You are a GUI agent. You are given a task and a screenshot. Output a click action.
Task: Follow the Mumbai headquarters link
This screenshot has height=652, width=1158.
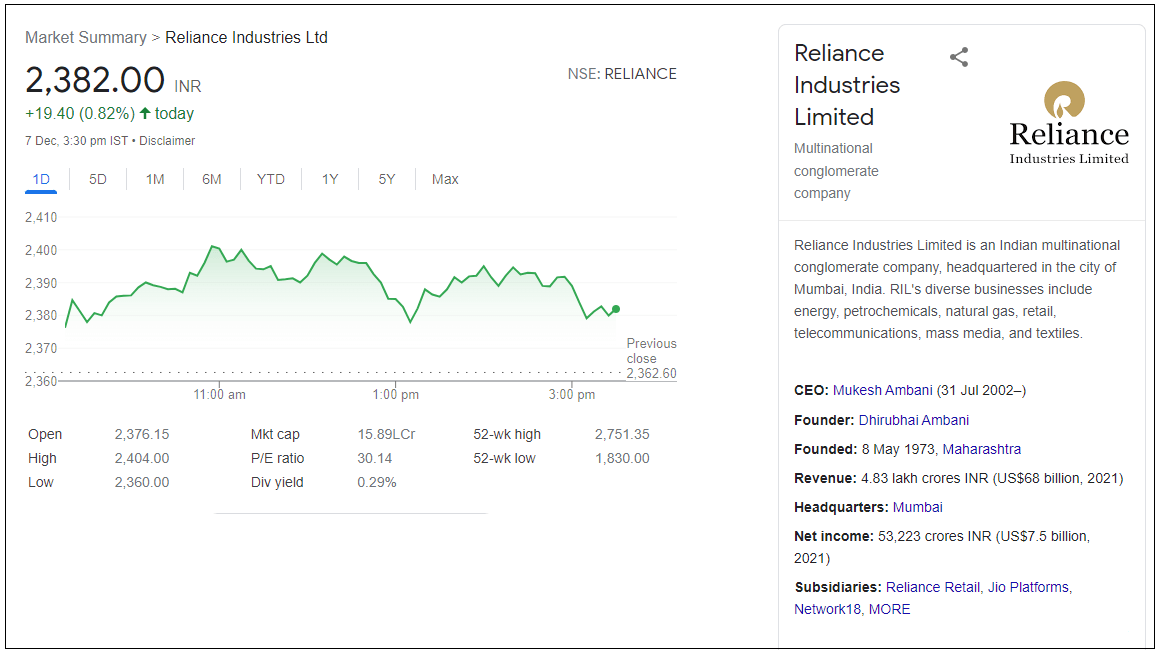tap(917, 507)
